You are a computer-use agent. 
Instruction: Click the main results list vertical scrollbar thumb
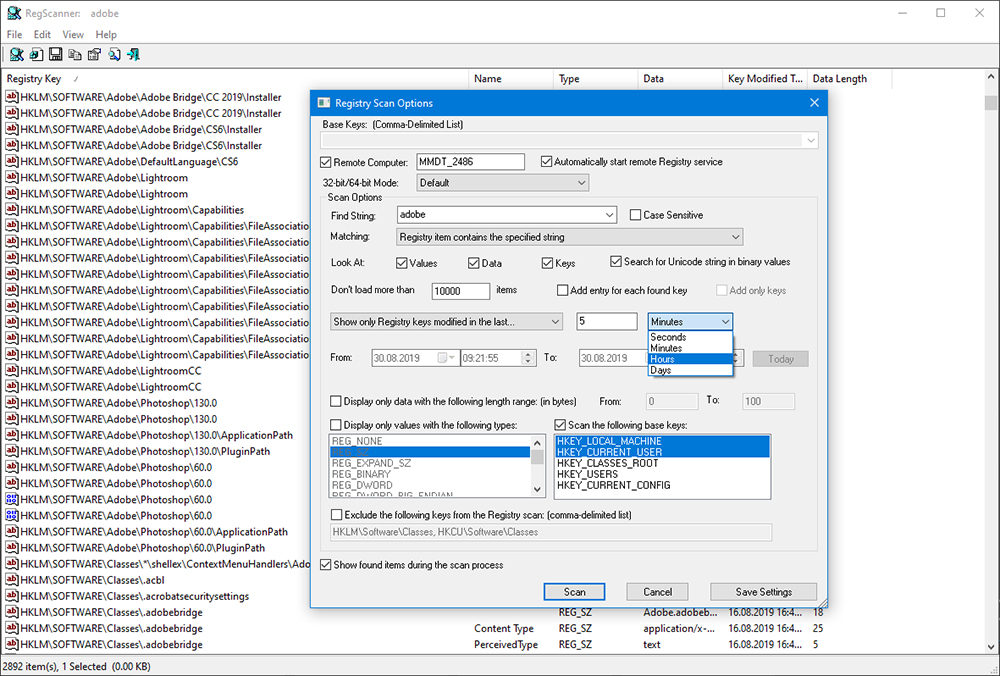[x=990, y=103]
